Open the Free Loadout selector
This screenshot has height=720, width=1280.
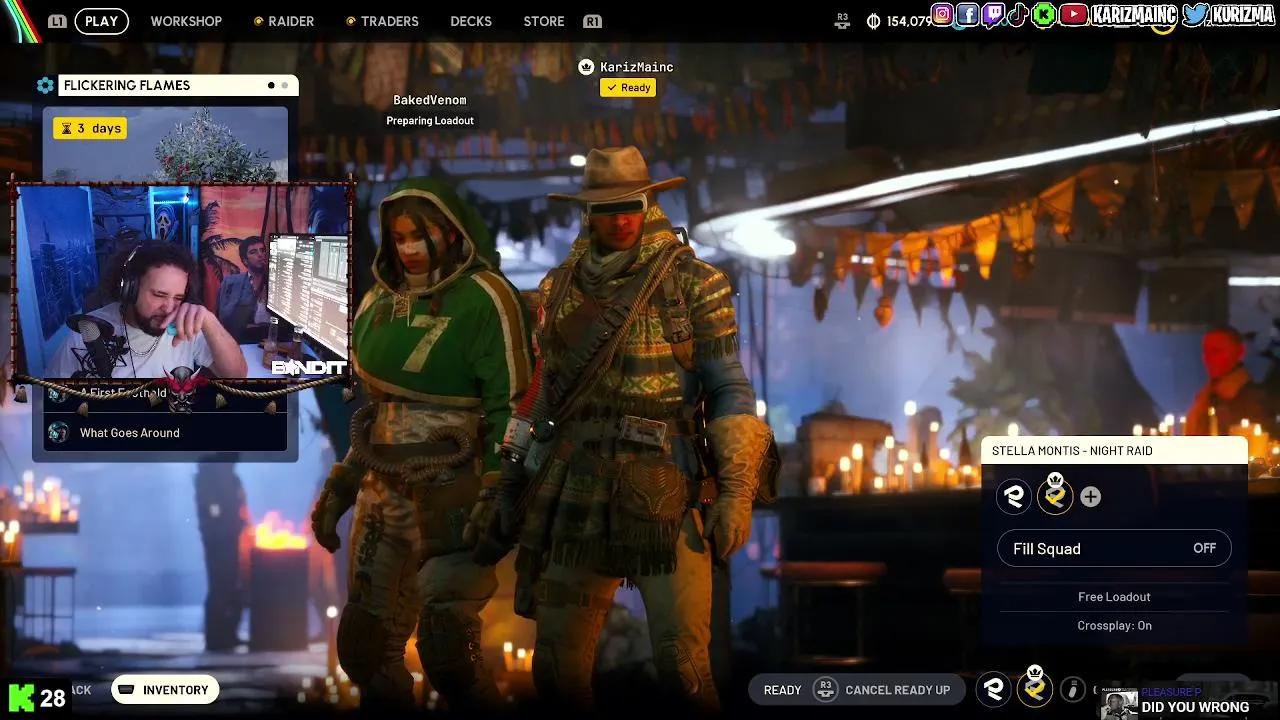click(1114, 597)
